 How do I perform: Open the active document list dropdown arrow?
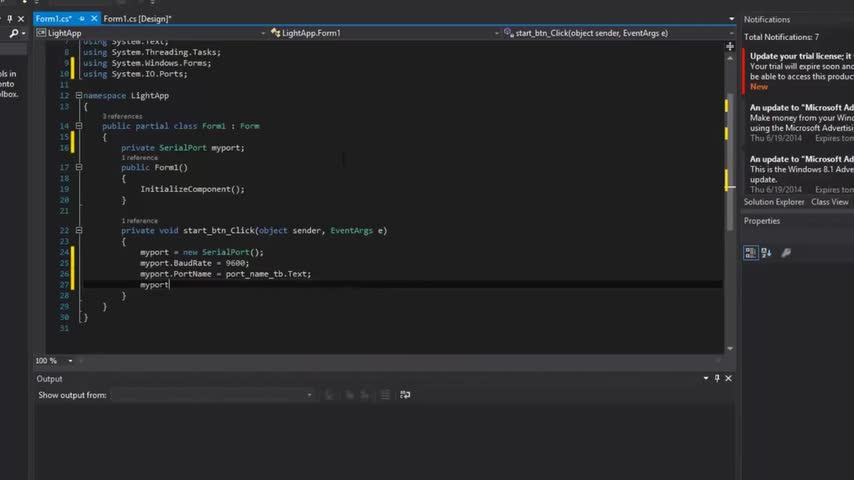point(731,19)
